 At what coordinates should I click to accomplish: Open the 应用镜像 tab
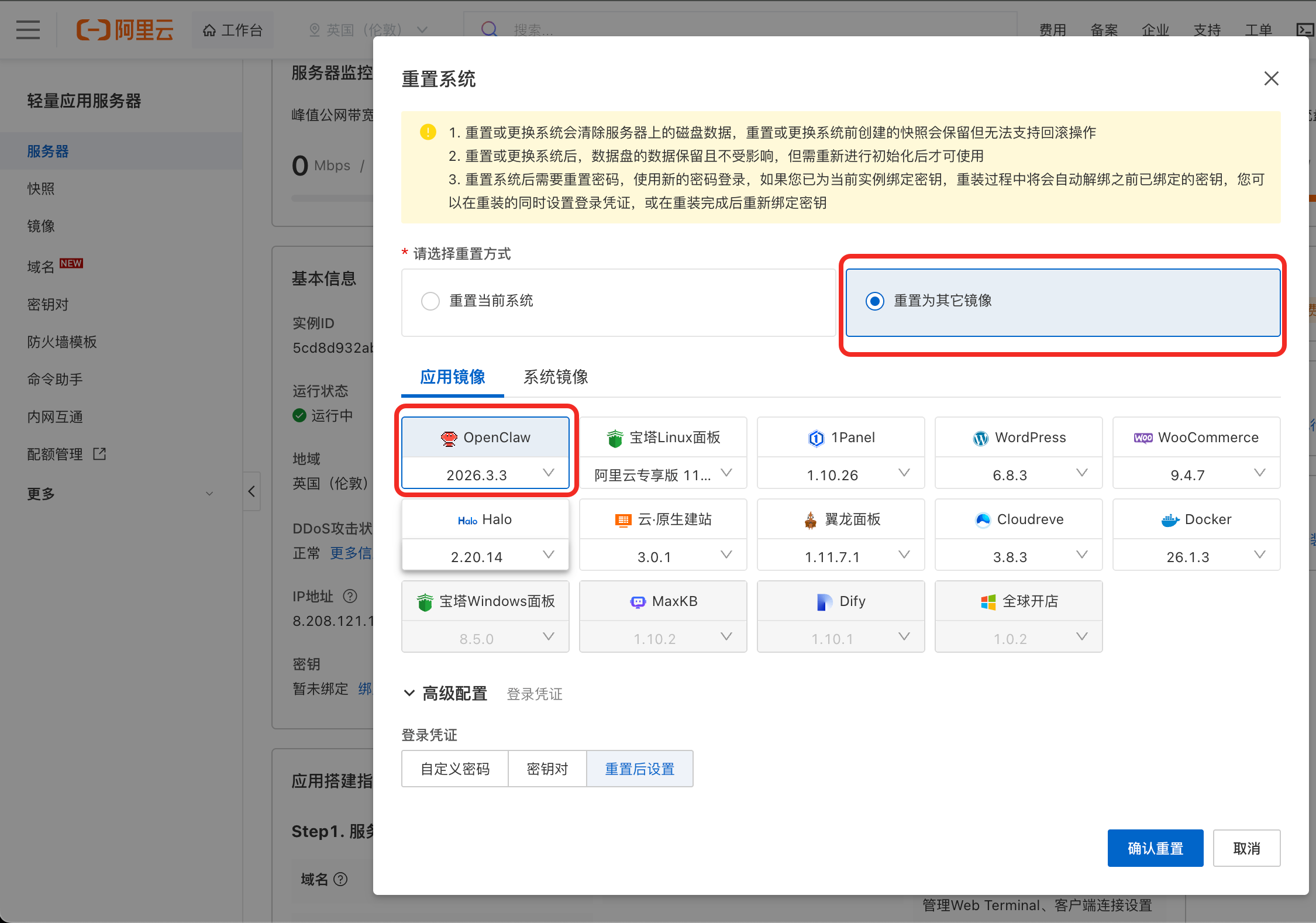pos(452,377)
